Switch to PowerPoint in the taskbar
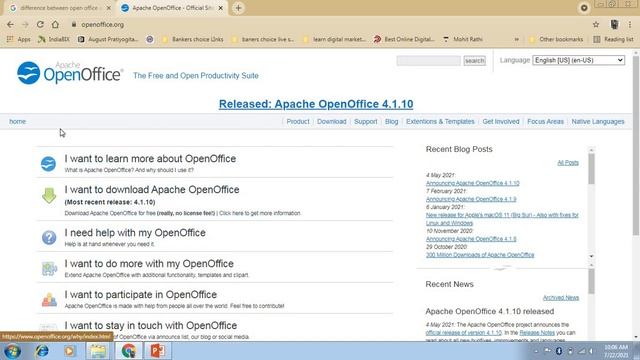The image size is (640, 360). click(x=157, y=351)
